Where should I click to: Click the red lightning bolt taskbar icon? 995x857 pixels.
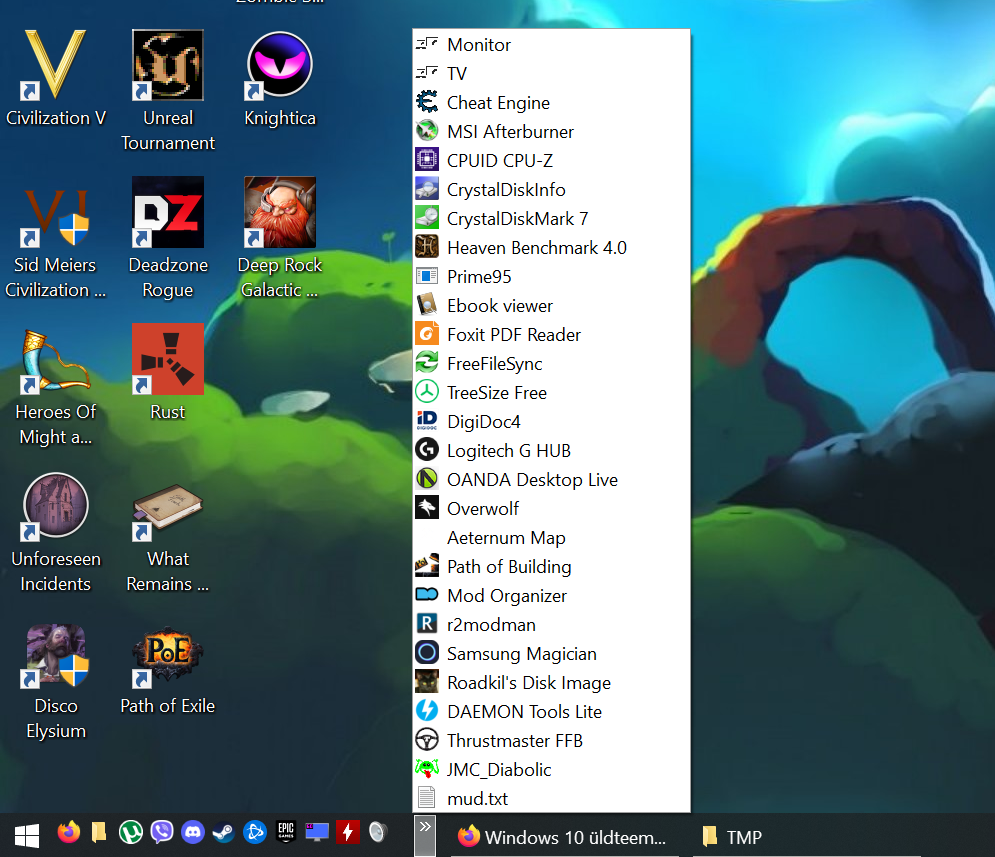click(348, 832)
